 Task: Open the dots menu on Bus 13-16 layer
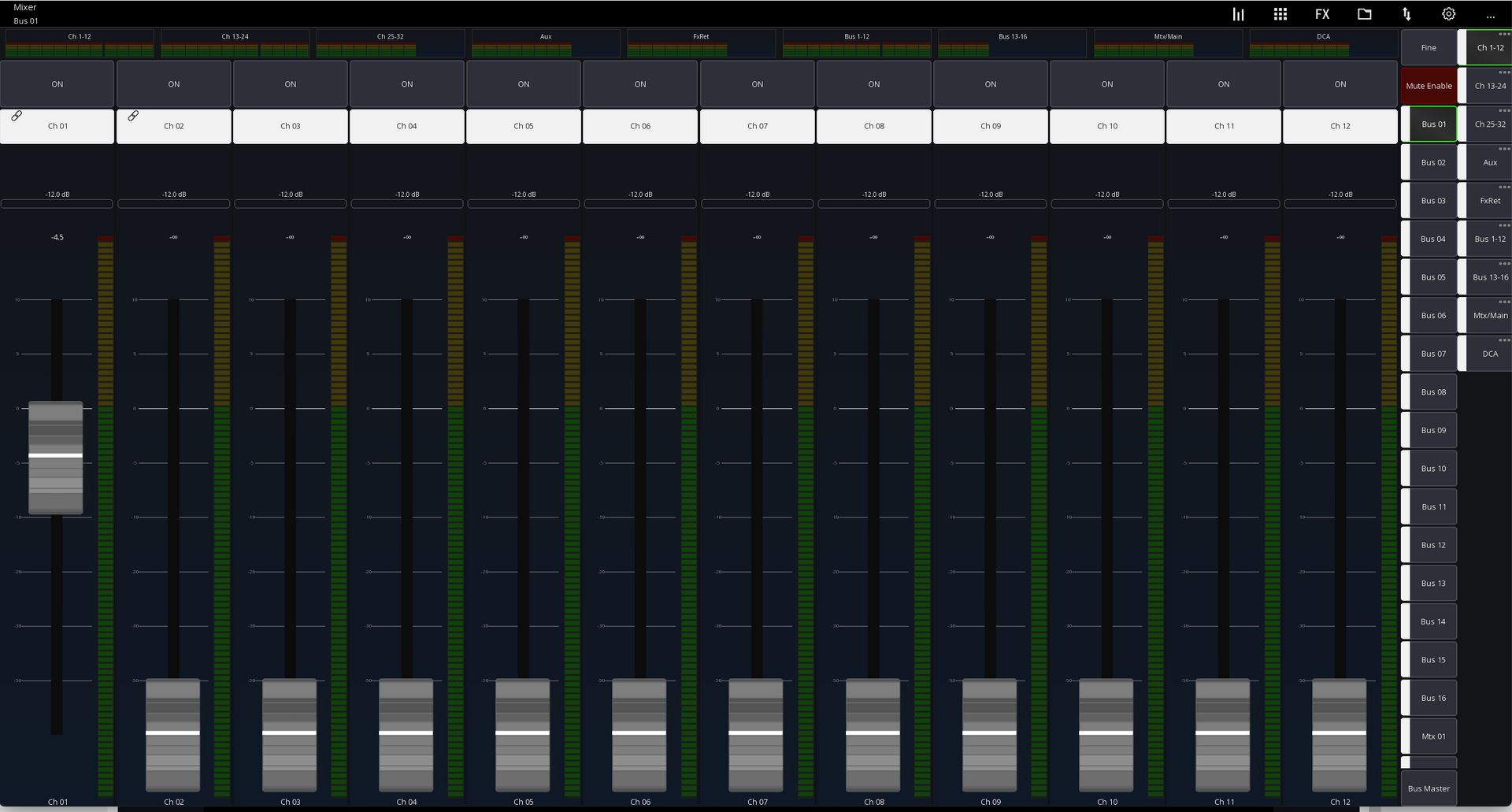click(x=1504, y=263)
